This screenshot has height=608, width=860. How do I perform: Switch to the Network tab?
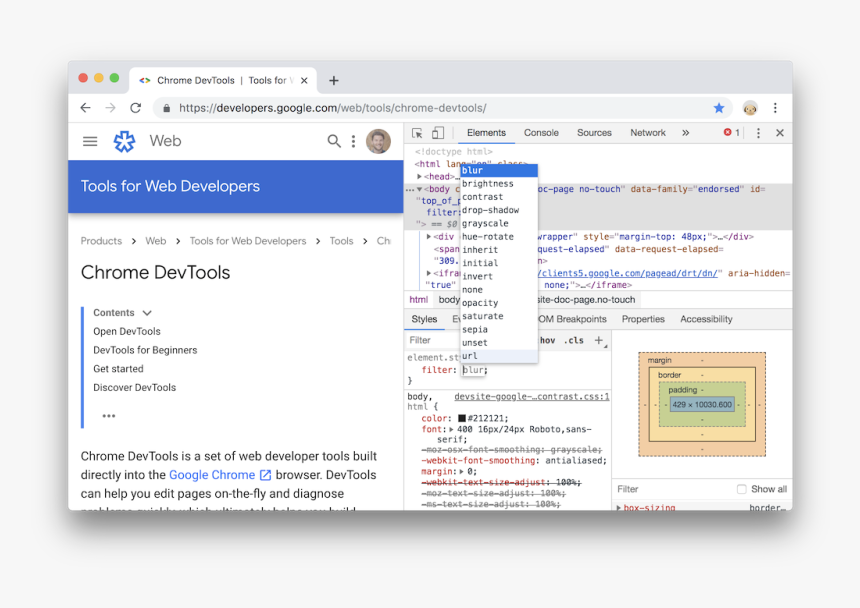pyautogui.click(x=648, y=133)
